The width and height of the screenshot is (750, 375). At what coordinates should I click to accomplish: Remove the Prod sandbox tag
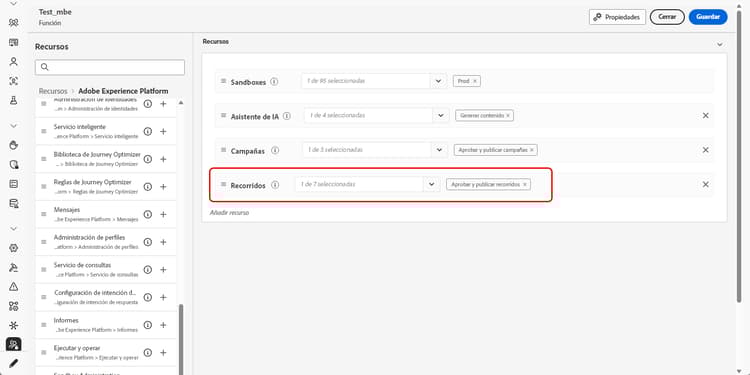tap(474, 81)
